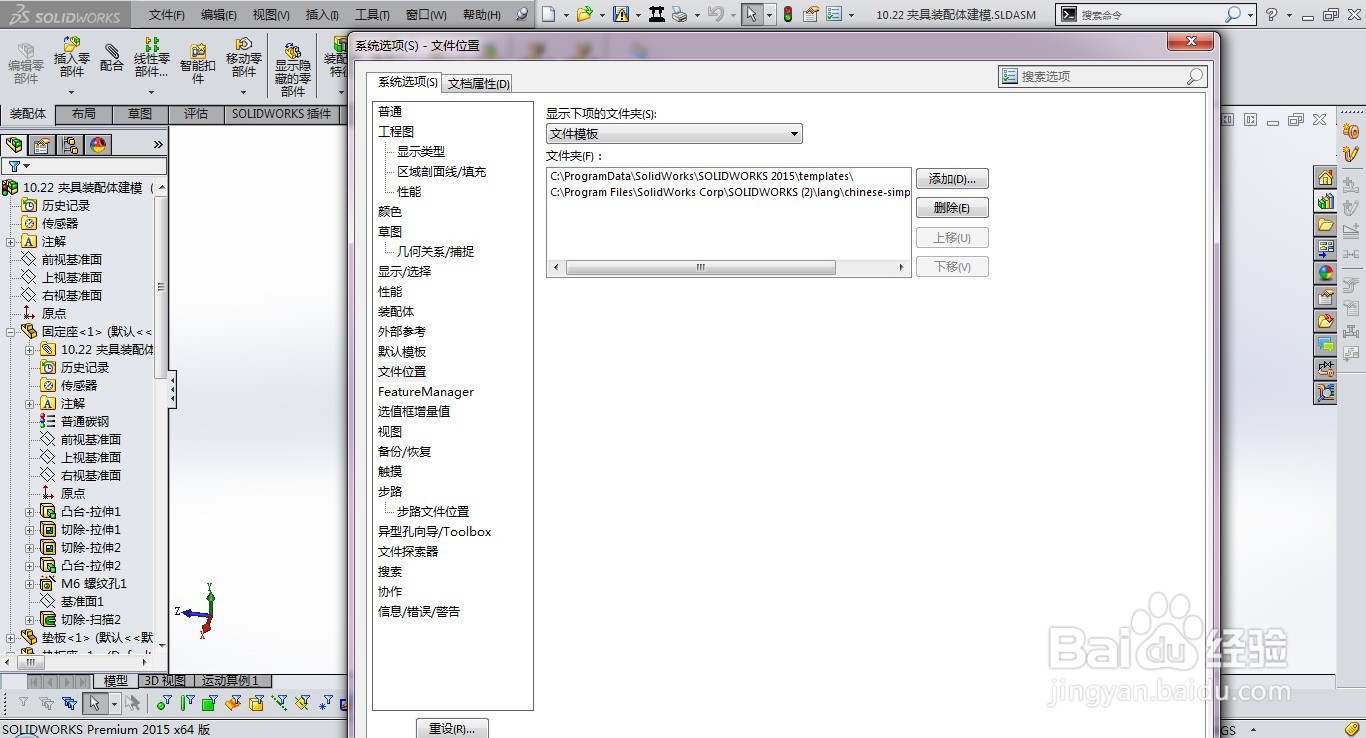Open the 工具(T) menu
The height and width of the screenshot is (738, 1366).
(x=372, y=15)
